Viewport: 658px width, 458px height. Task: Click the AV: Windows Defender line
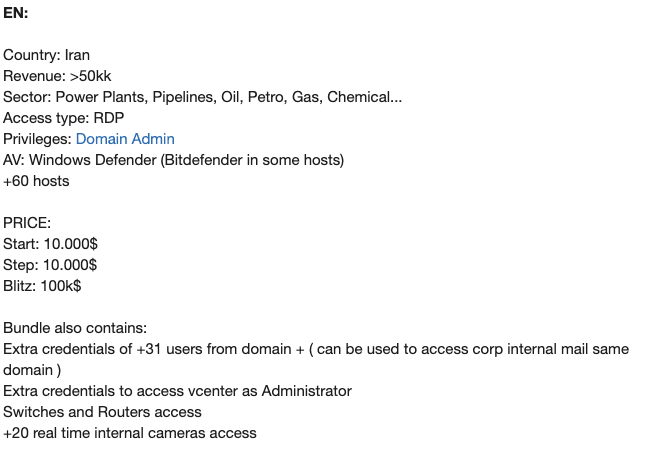click(173, 160)
